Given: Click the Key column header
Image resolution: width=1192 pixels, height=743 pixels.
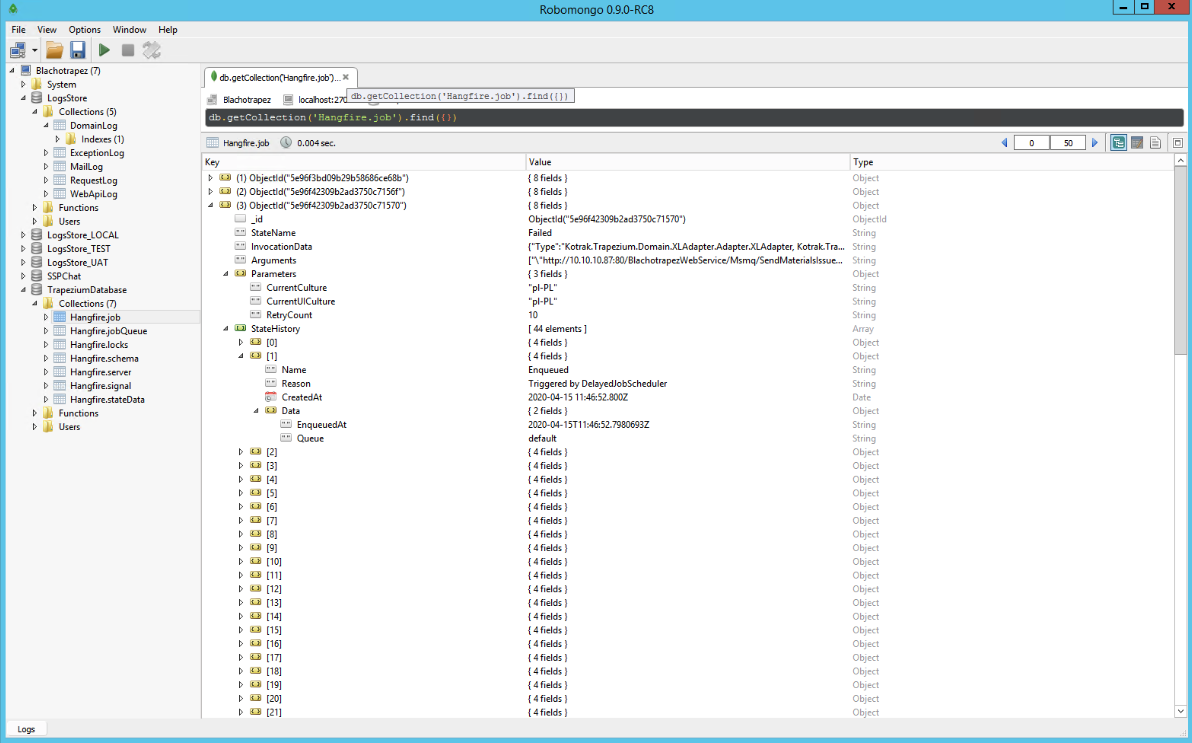Looking at the screenshot, I should coord(364,162).
